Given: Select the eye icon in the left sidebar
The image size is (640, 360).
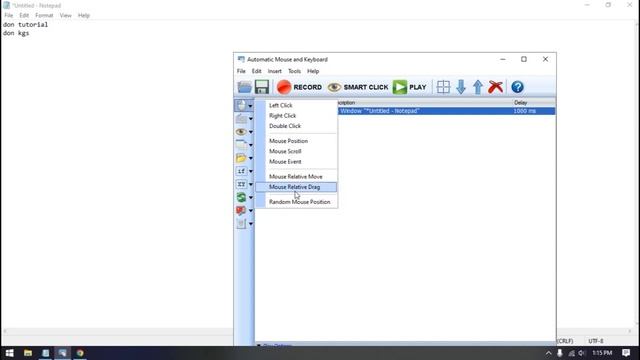Looking at the screenshot, I should (241, 132).
